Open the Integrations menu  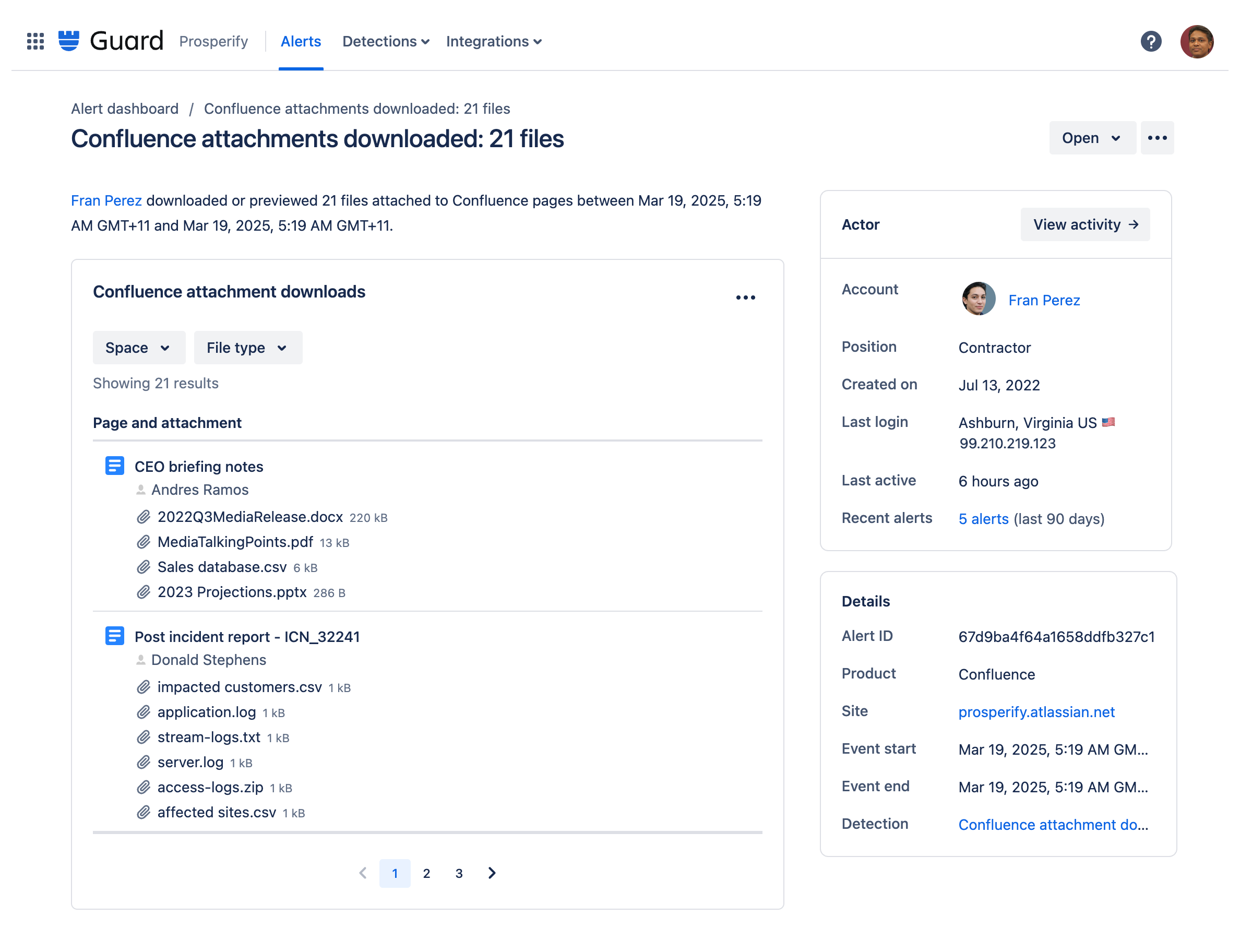(x=493, y=41)
